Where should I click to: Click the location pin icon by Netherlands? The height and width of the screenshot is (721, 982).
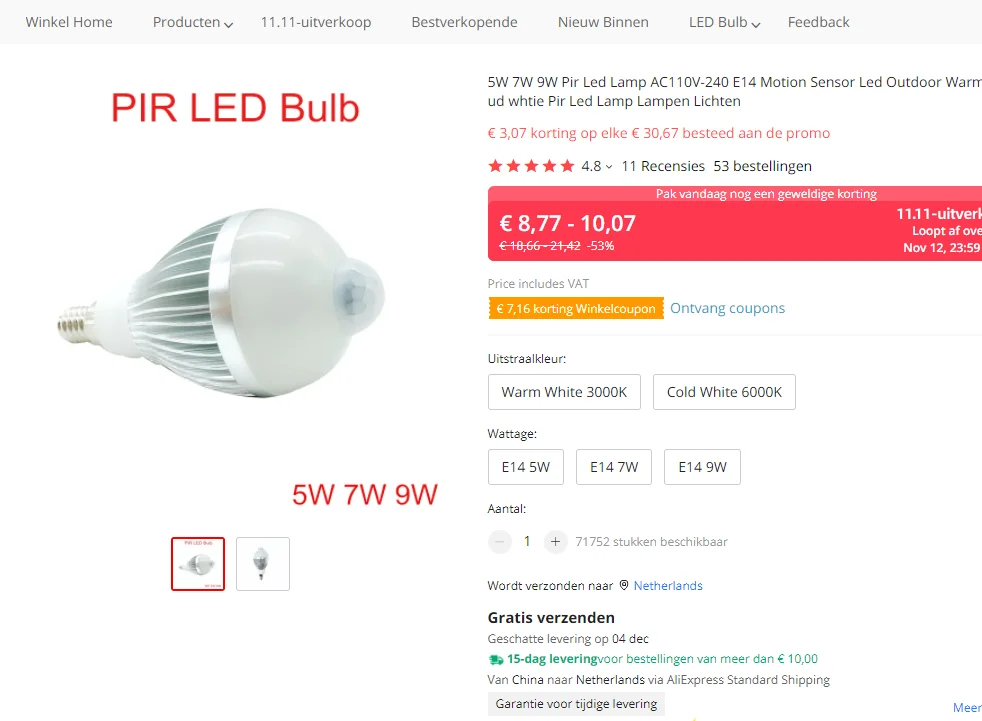point(624,585)
